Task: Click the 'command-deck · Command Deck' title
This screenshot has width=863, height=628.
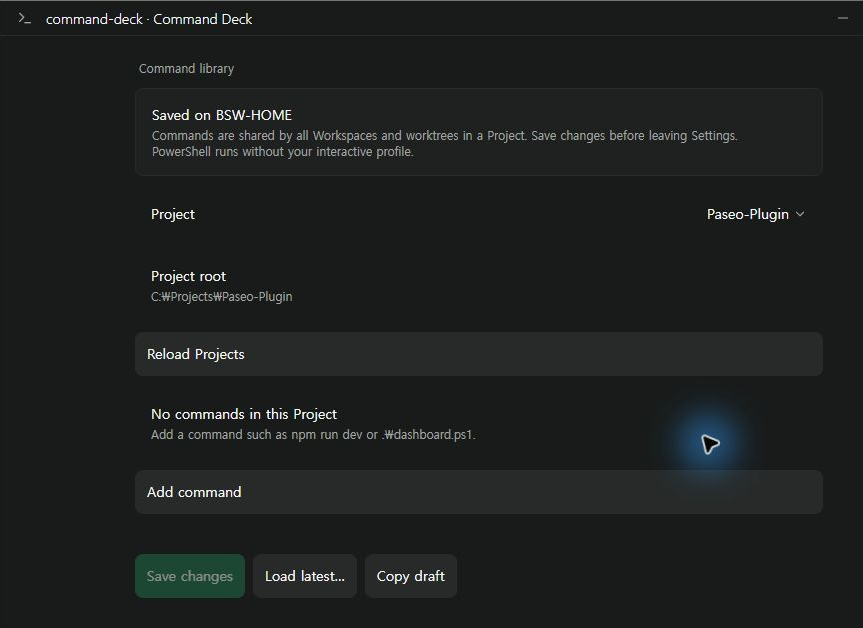Action: coord(149,19)
